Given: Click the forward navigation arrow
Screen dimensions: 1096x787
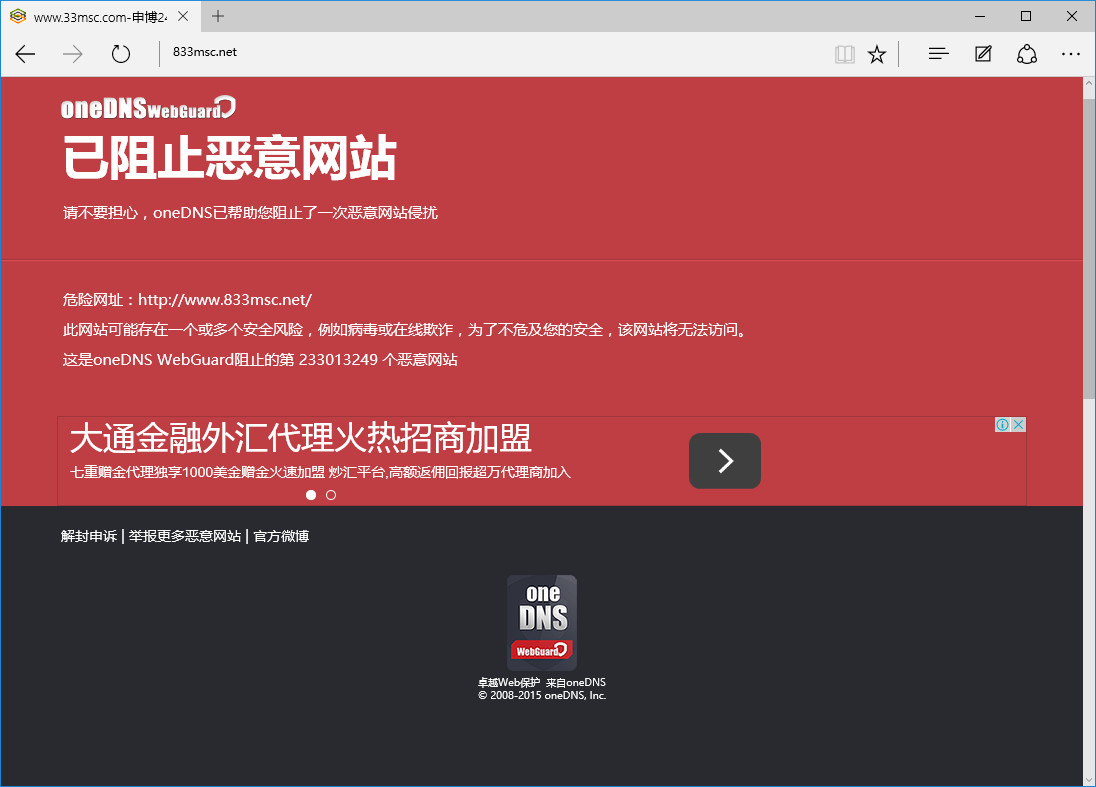Looking at the screenshot, I should pyautogui.click(x=73, y=54).
